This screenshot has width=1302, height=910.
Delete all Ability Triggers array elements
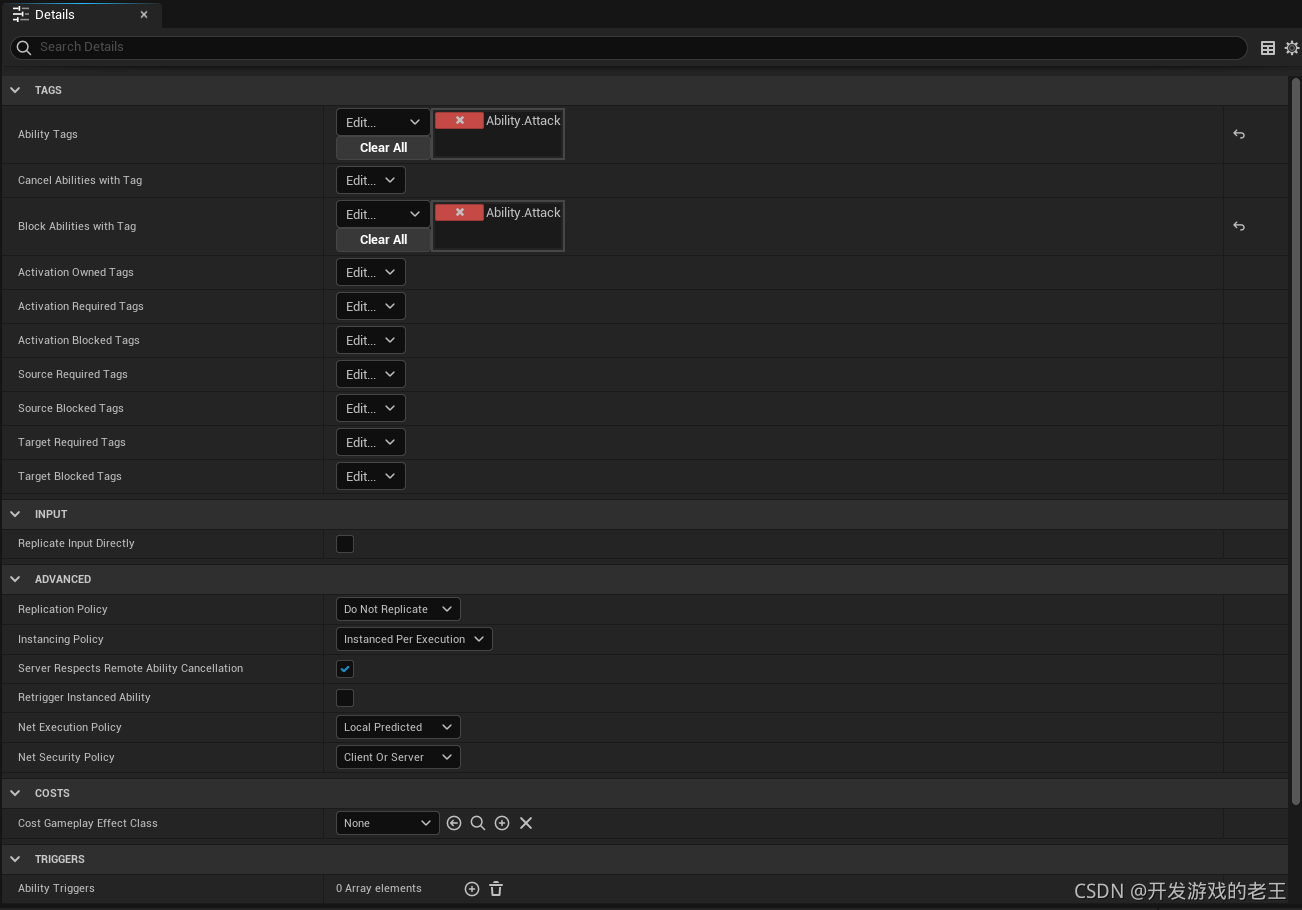(x=496, y=888)
